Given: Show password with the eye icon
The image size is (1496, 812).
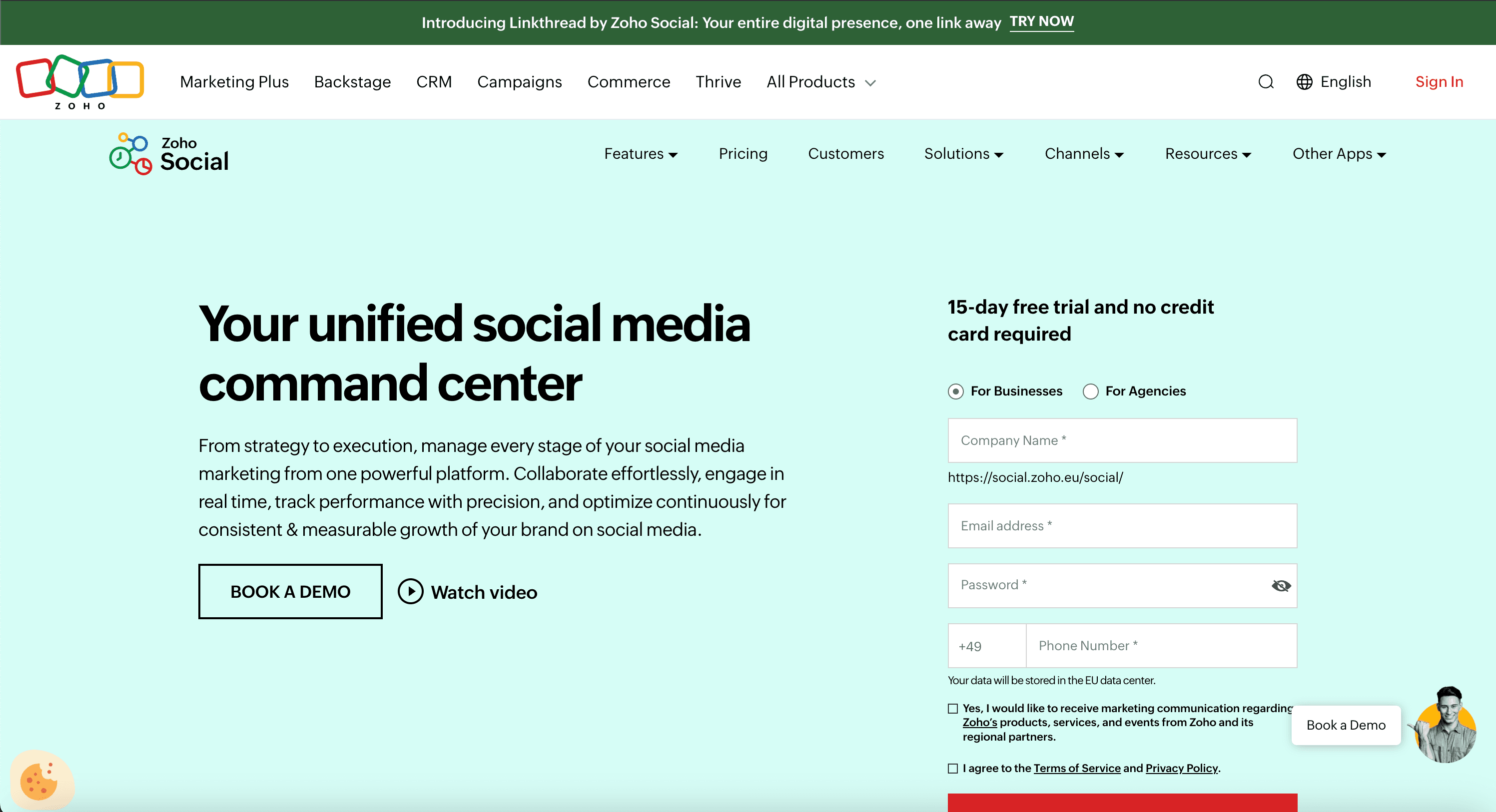Looking at the screenshot, I should coord(1281,586).
